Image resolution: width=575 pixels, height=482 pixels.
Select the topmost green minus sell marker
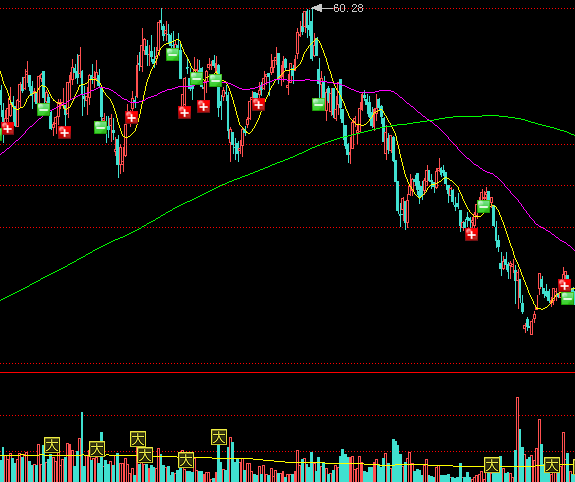172,54
